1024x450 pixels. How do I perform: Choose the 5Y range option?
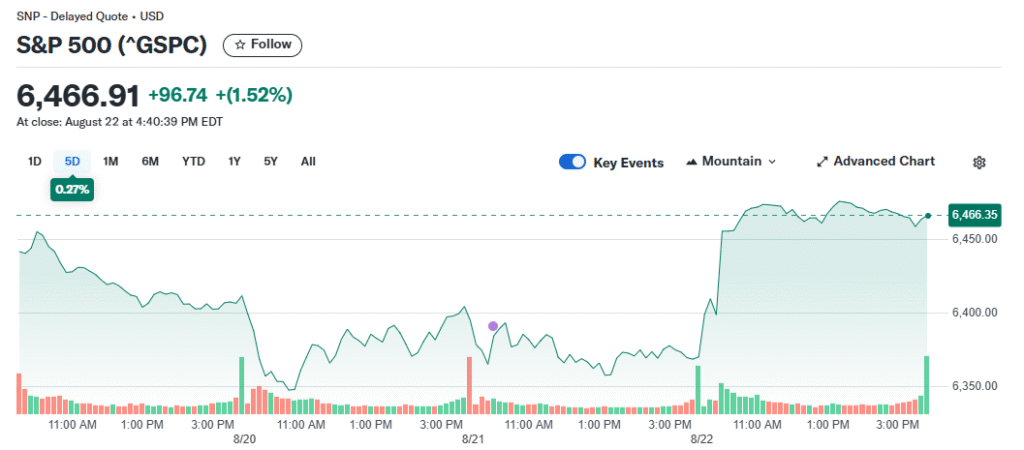click(271, 161)
